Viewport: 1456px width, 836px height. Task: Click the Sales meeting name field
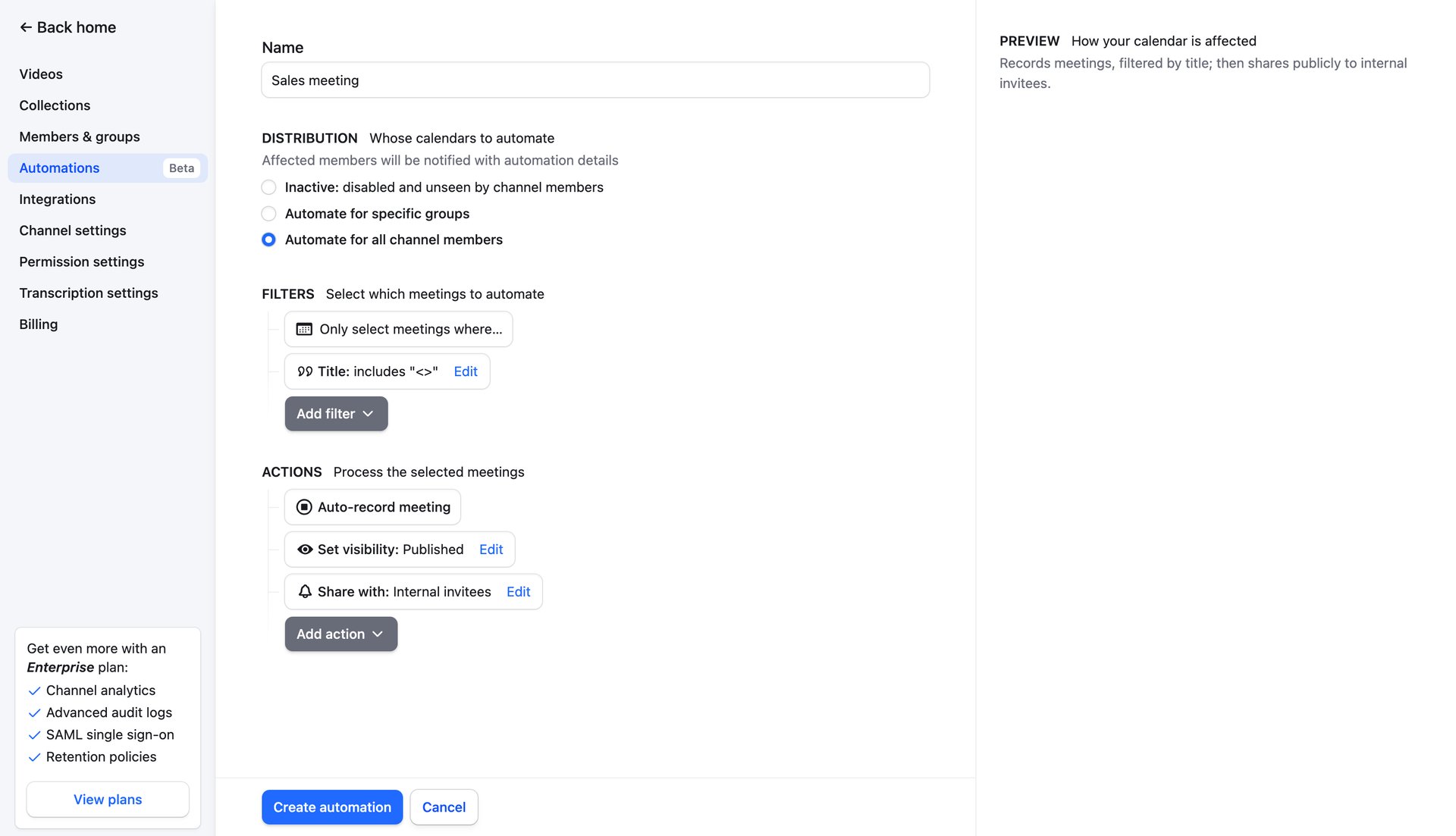(x=595, y=80)
